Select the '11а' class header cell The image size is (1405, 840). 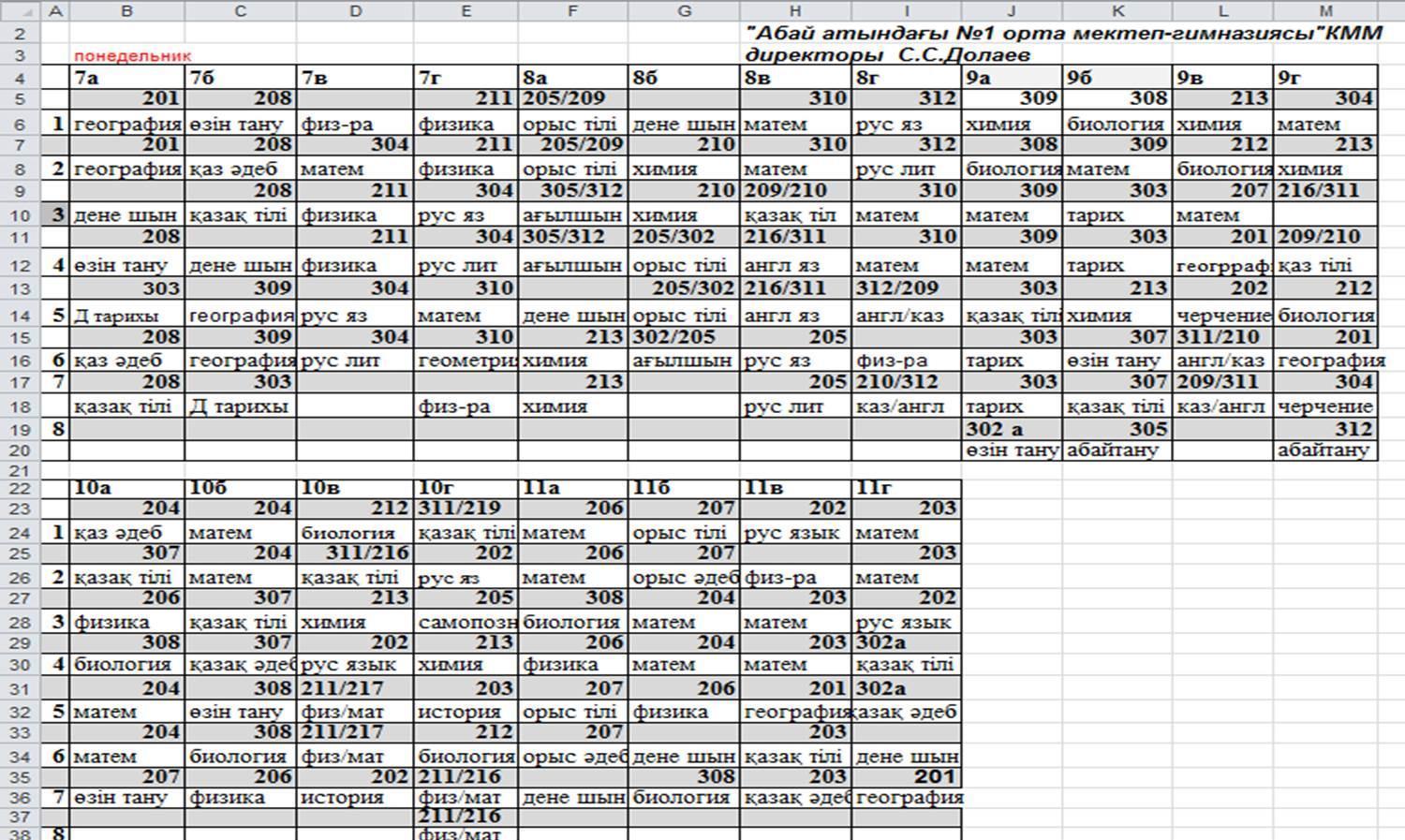pyautogui.click(x=572, y=488)
